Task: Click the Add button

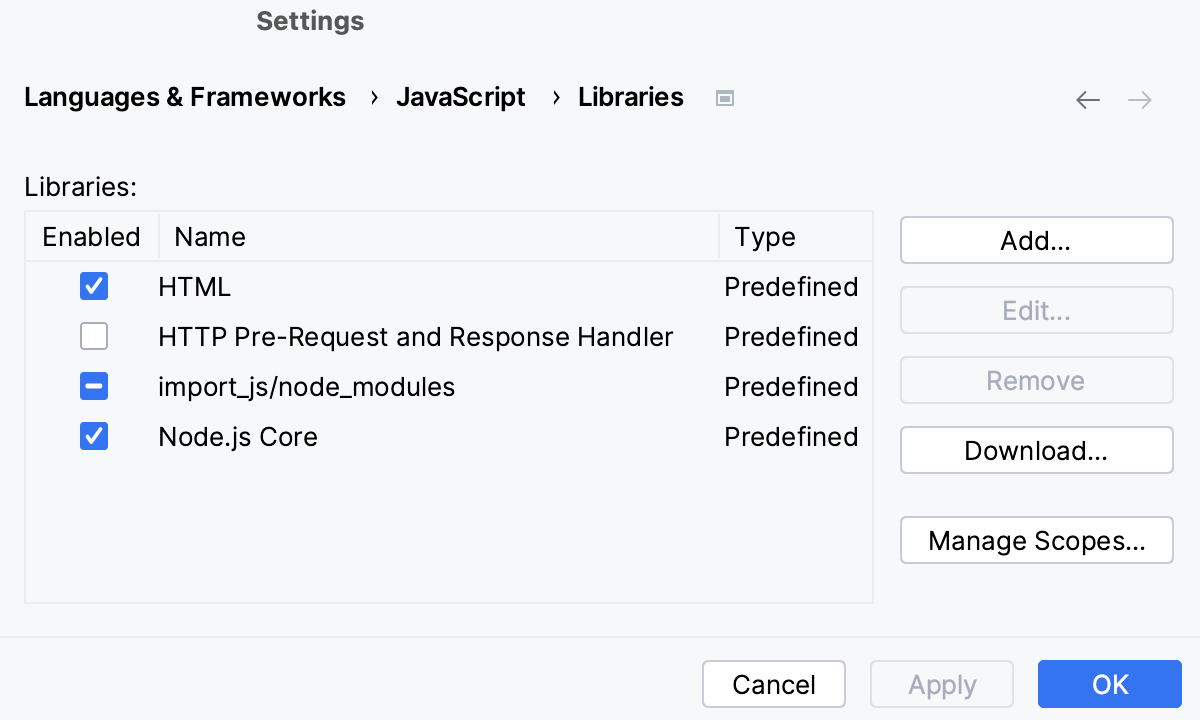Action: 1036,240
